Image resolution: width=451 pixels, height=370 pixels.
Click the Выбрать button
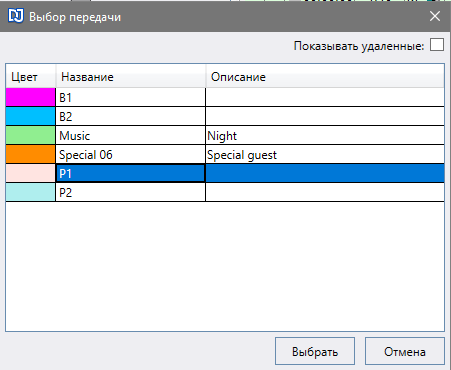click(x=315, y=351)
